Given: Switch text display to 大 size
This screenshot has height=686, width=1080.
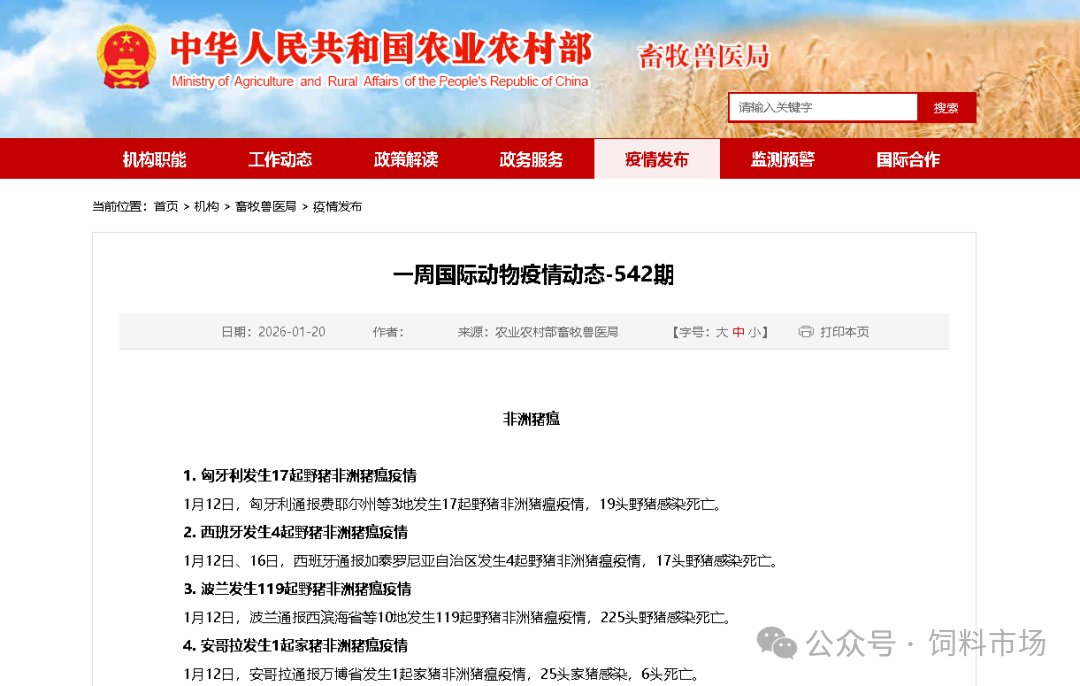Looking at the screenshot, I should point(720,331).
